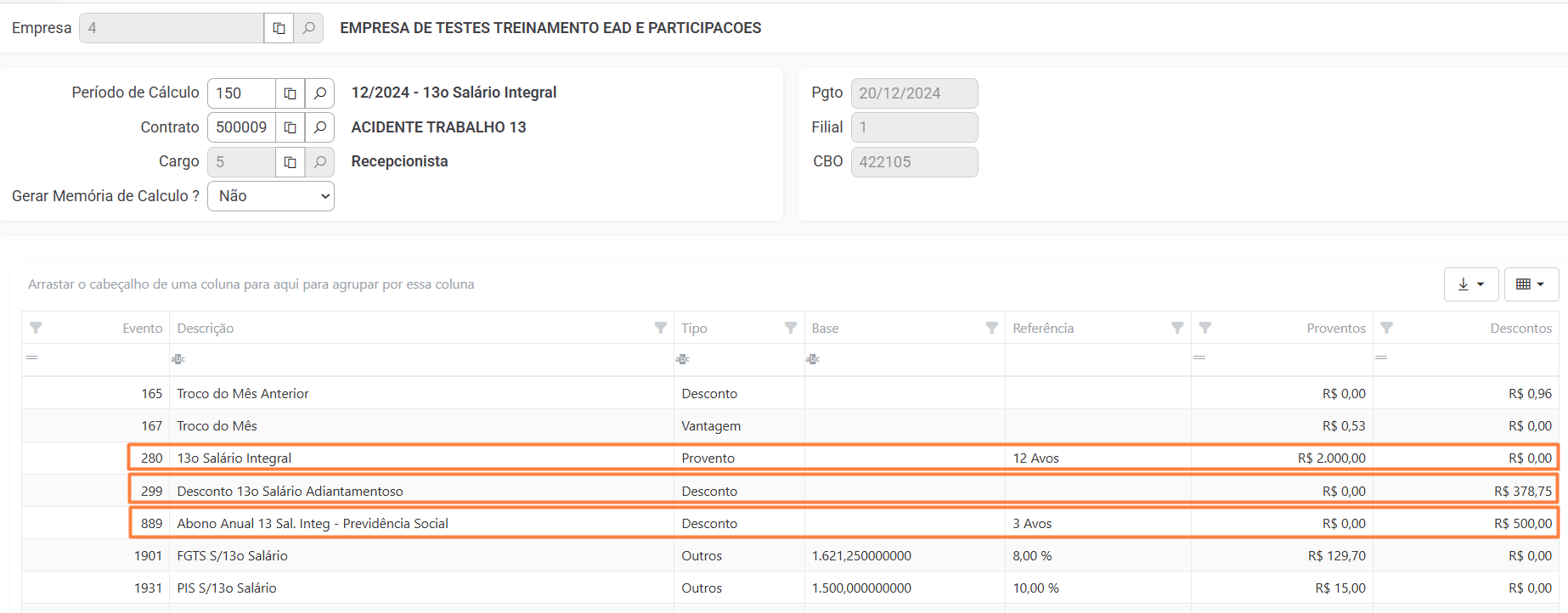Click the filter icon on Base column

[990, 328]
